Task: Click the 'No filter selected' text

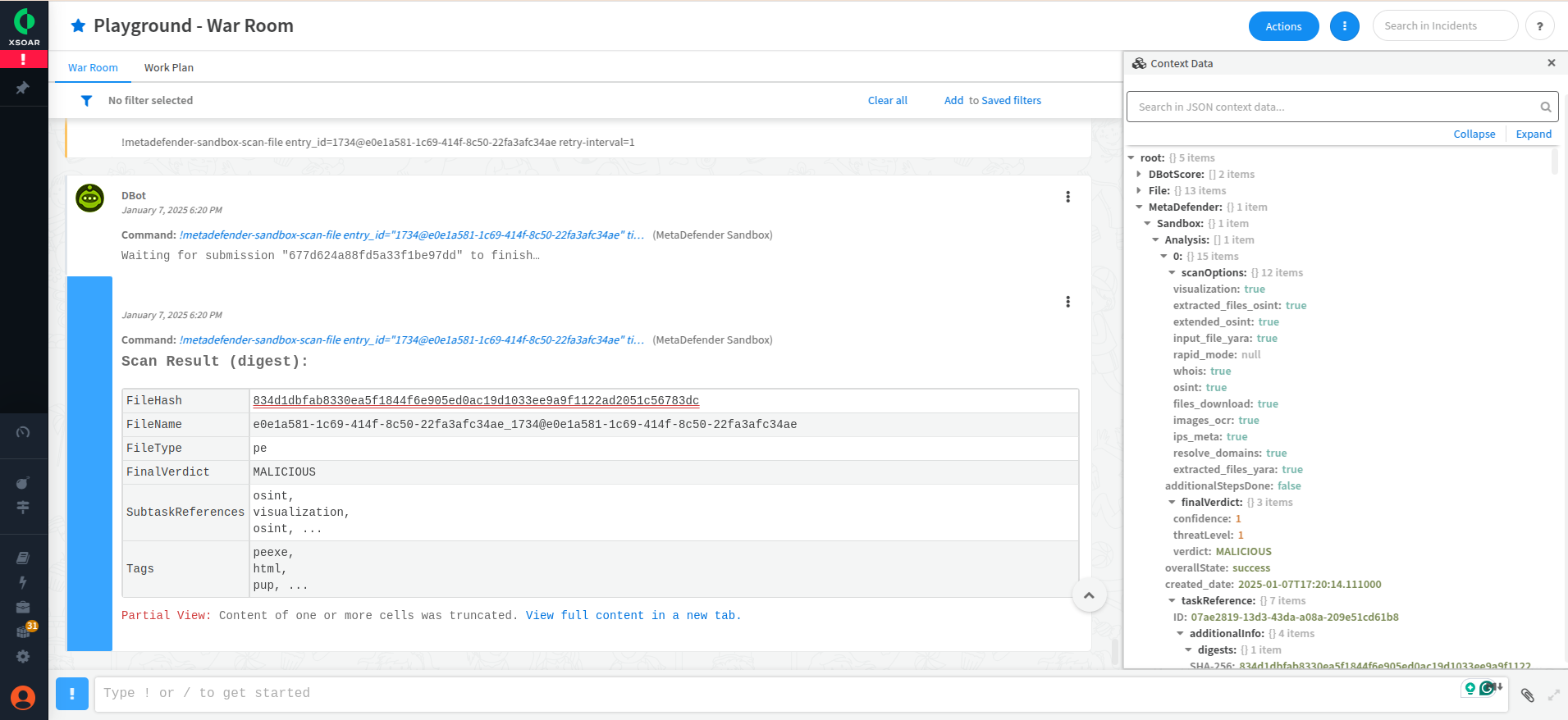Action: [150, 101]
